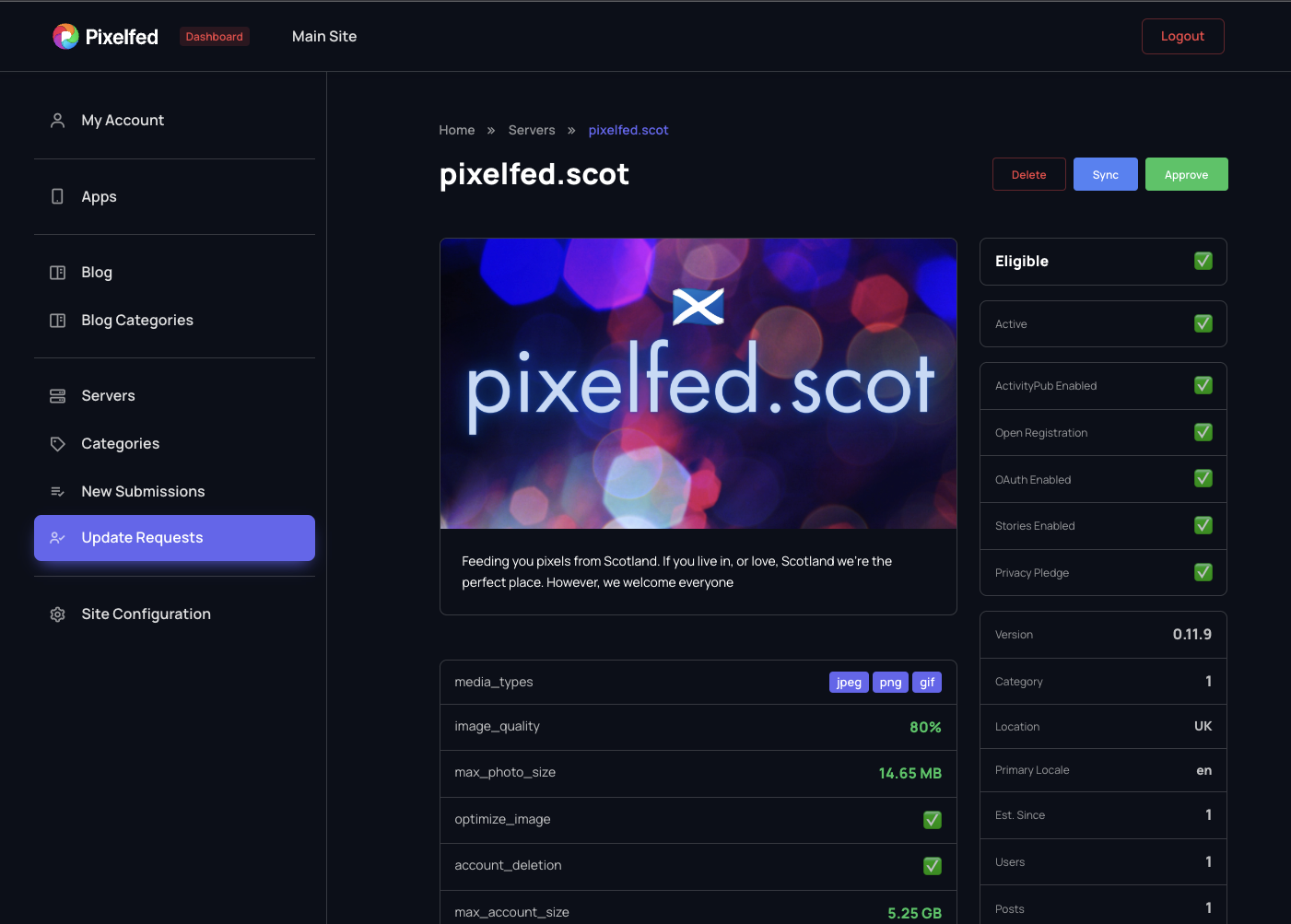This screenshot has height=924, width=1291.
Task: Click the OAuth Enabled checkmark
Action: tap(1203, 478)
